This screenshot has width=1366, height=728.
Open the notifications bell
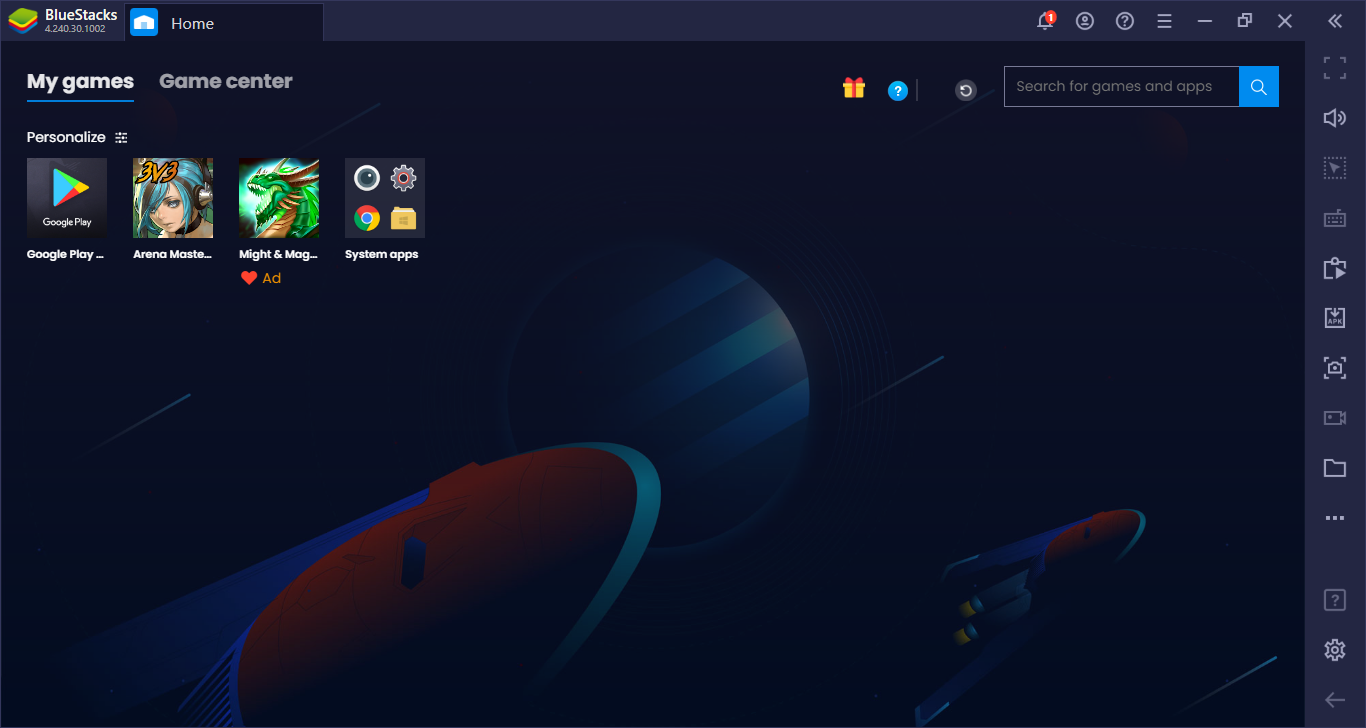point(1045,21)
